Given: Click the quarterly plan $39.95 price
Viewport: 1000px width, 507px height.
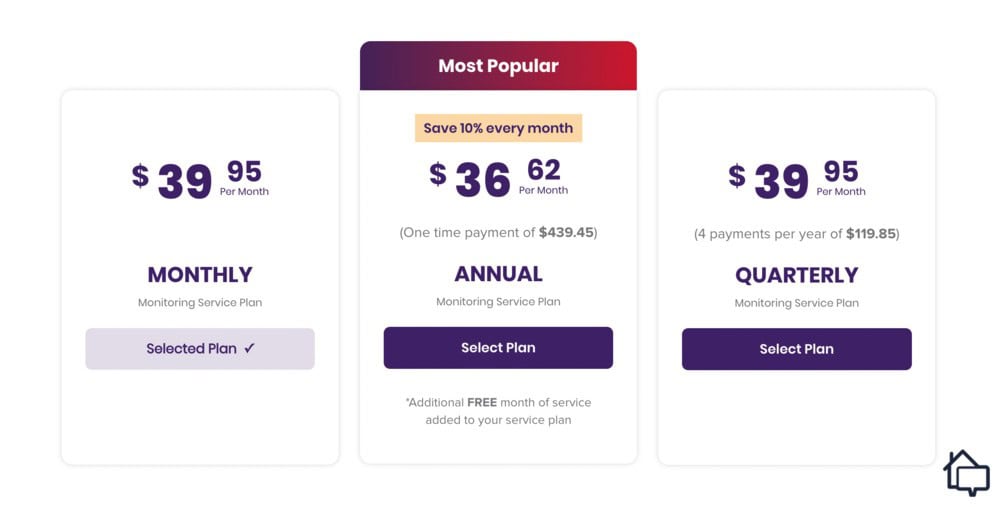Looking at the screenshot, I should pyautogui.click(x=797, y=180).
